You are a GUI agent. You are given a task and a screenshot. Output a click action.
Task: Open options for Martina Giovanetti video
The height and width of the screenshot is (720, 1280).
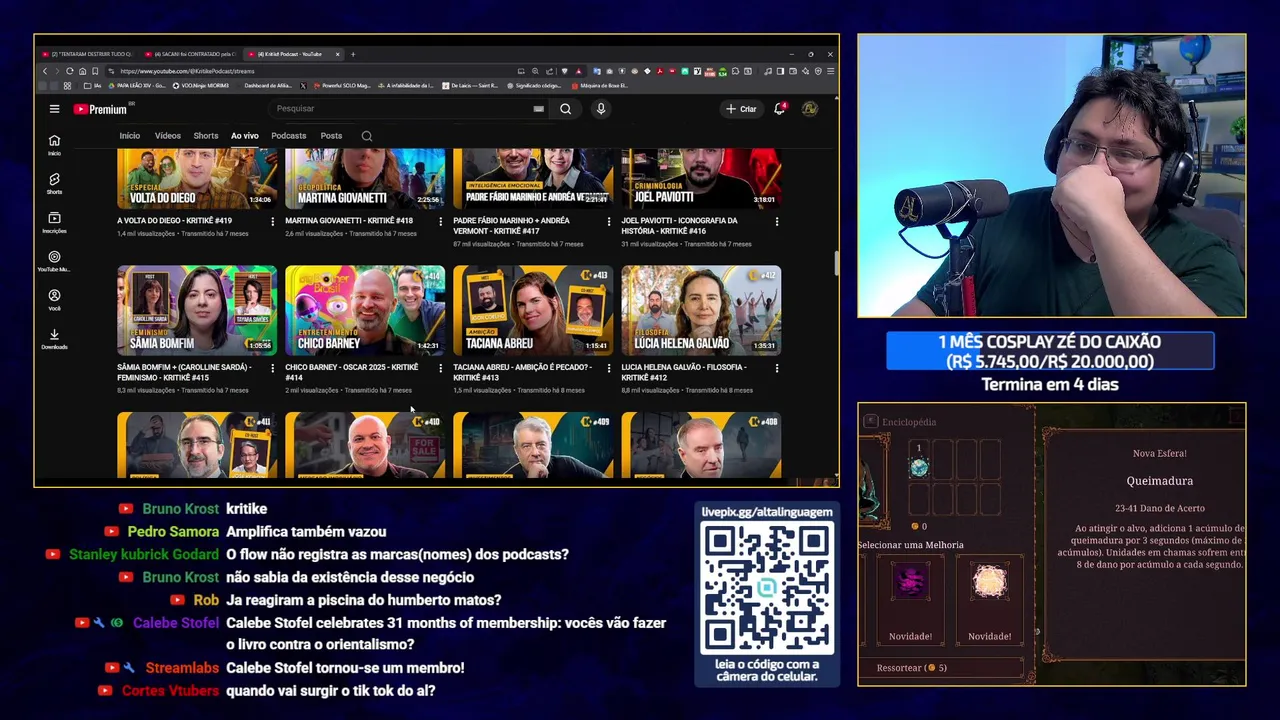440,222
